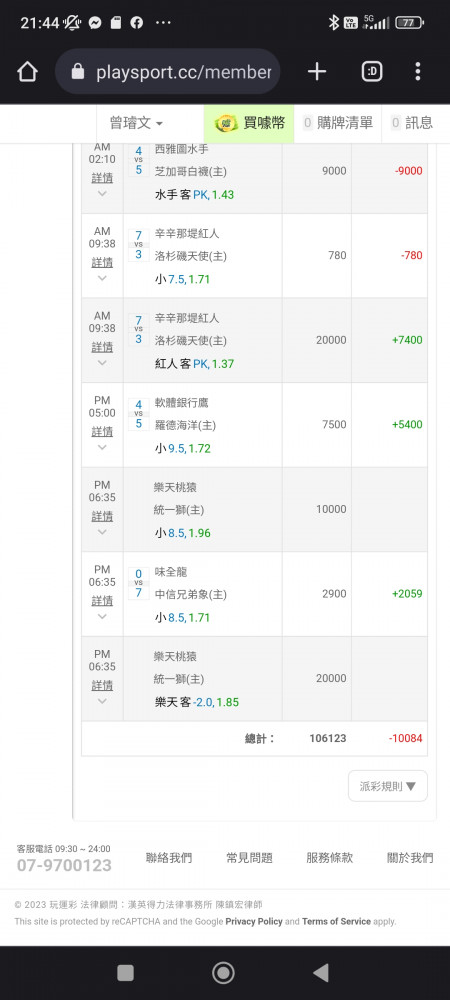Viewport: 450px width, 1000px height.
Task: Click the Privacy Policy link
Action: point(254,922)
